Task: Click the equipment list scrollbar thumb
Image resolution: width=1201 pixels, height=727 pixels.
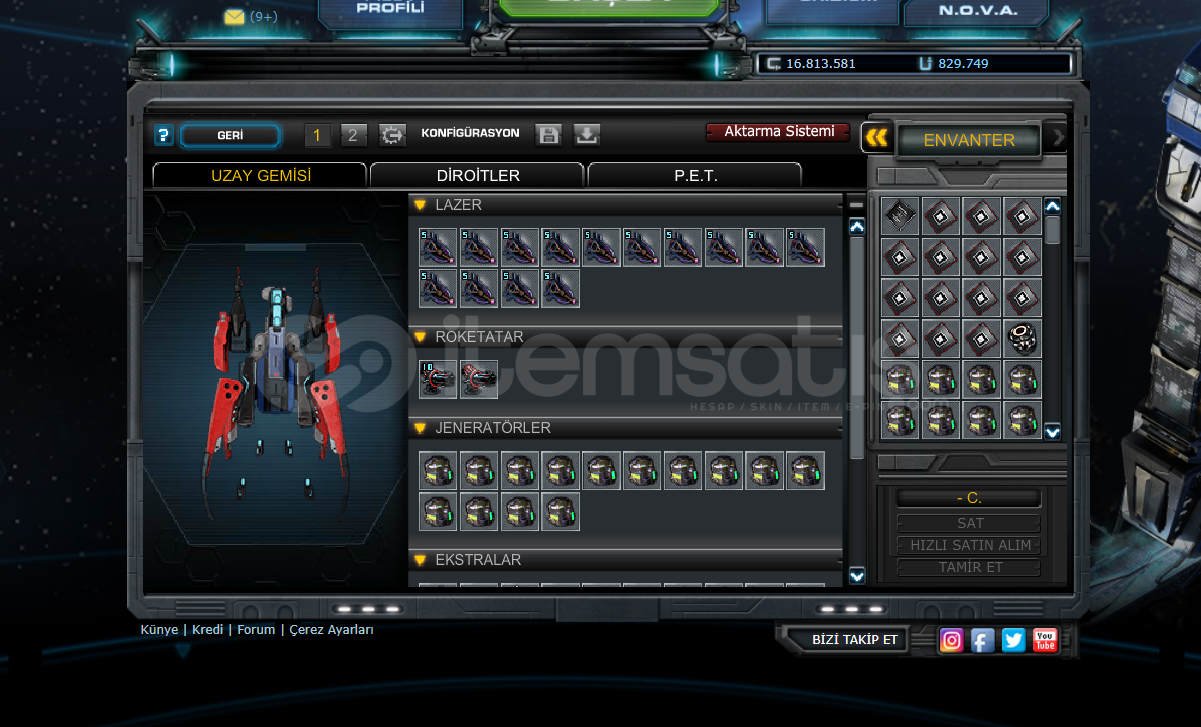Action: (856, 348)
